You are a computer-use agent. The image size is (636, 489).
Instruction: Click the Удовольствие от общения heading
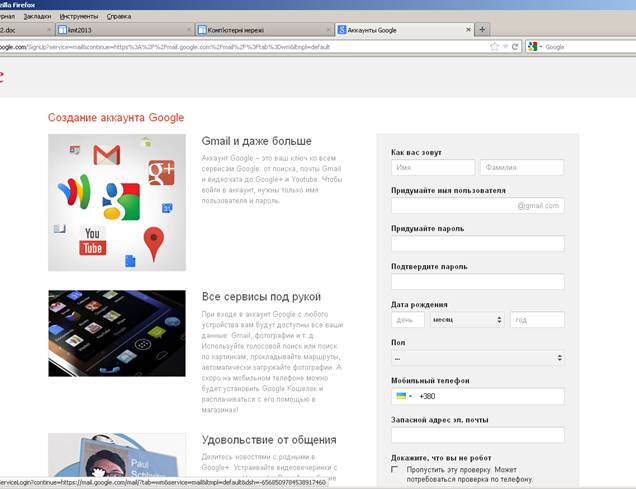[269, 440]
